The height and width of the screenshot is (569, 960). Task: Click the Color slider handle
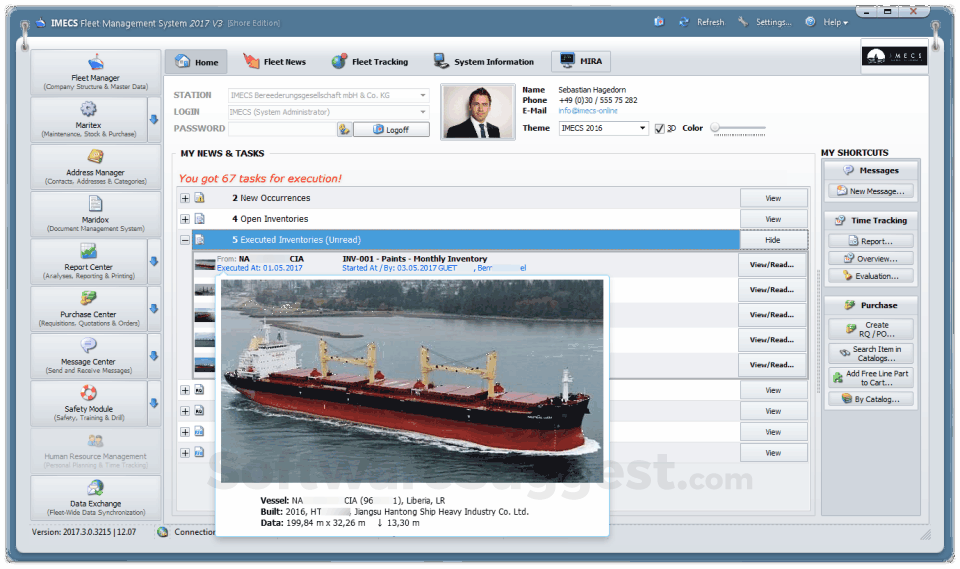pyautogui.click(x=714, y=127)
